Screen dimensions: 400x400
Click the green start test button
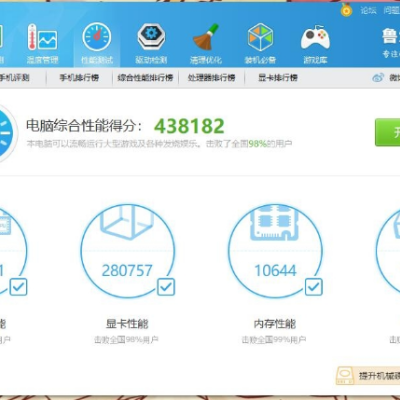click(x=387, y=132)
